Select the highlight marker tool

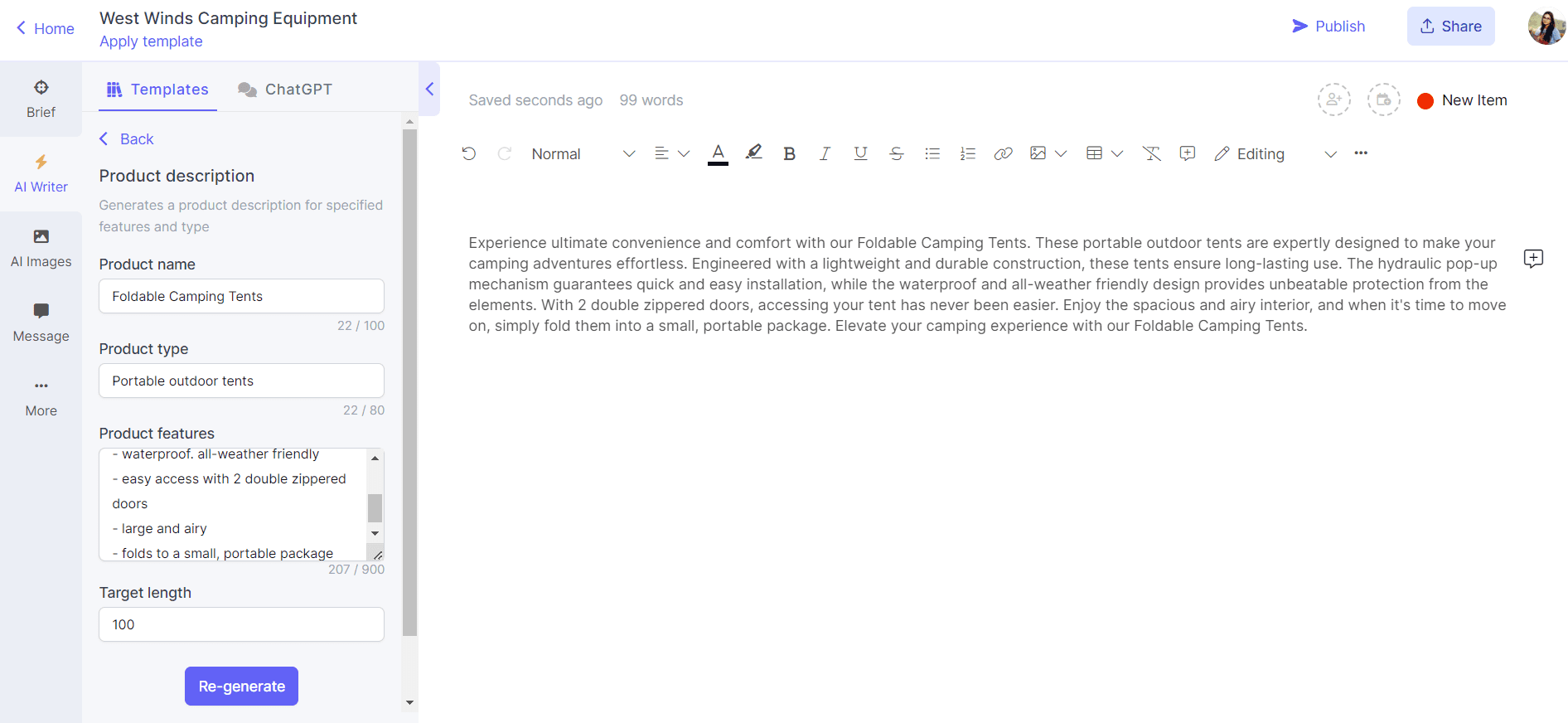(753, 153)
